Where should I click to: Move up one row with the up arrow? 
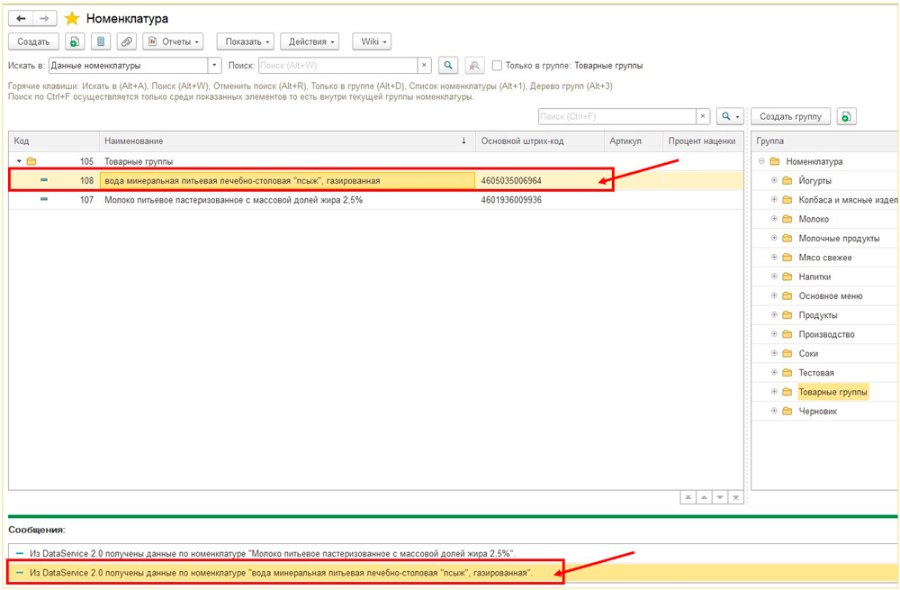704,498
